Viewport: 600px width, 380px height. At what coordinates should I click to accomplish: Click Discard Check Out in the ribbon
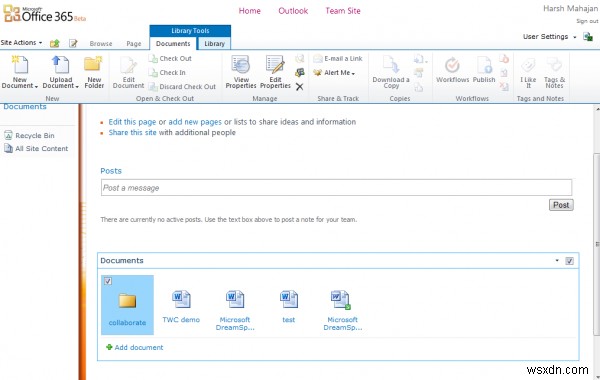coord(182,87)
